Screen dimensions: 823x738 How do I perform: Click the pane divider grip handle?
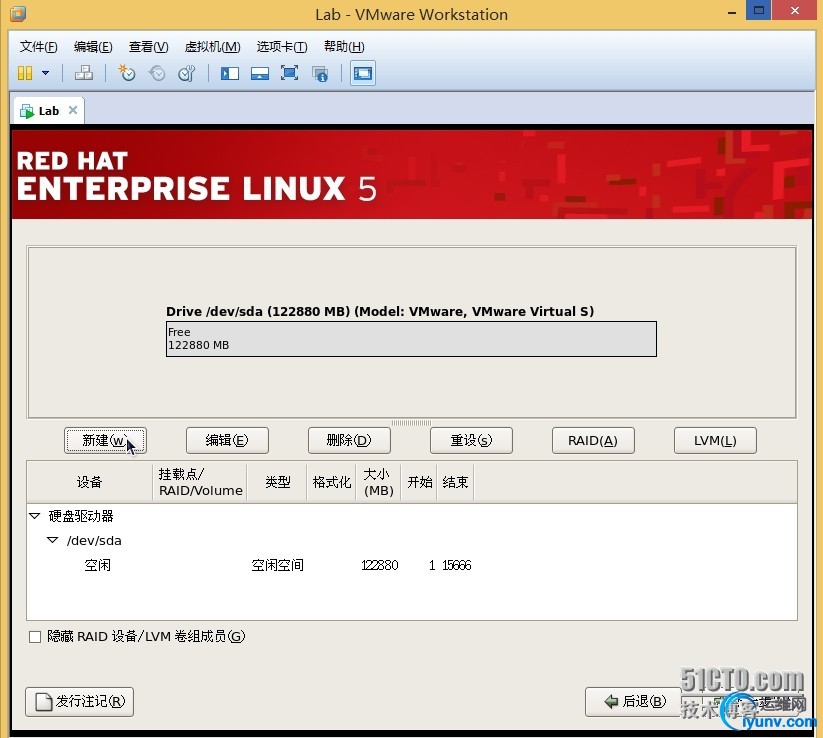tap(411, 423)
